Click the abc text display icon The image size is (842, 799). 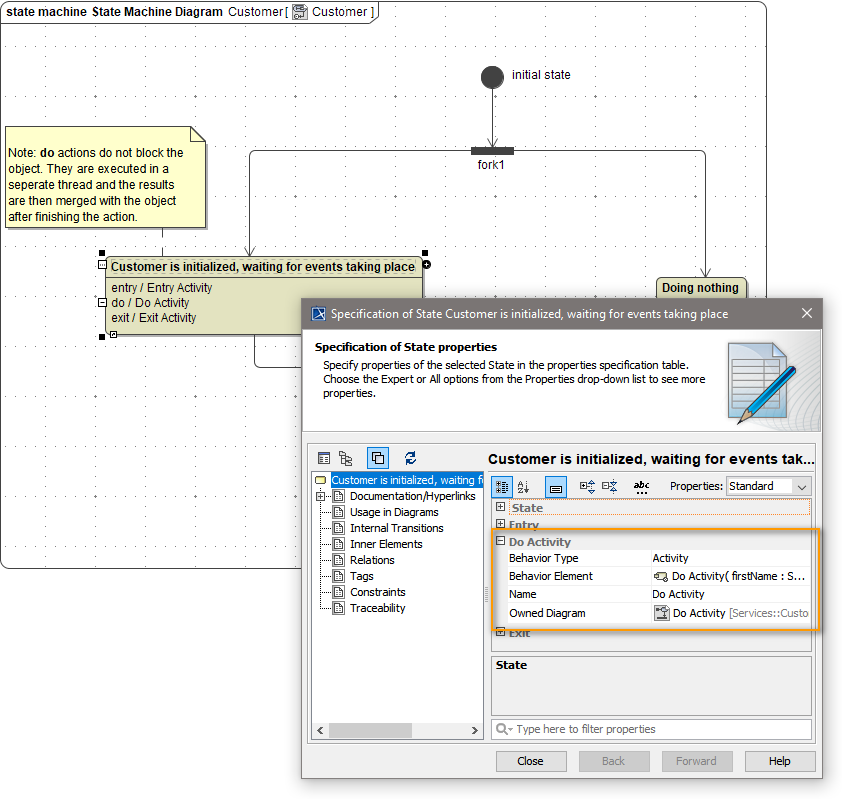(x=641, y=487)
